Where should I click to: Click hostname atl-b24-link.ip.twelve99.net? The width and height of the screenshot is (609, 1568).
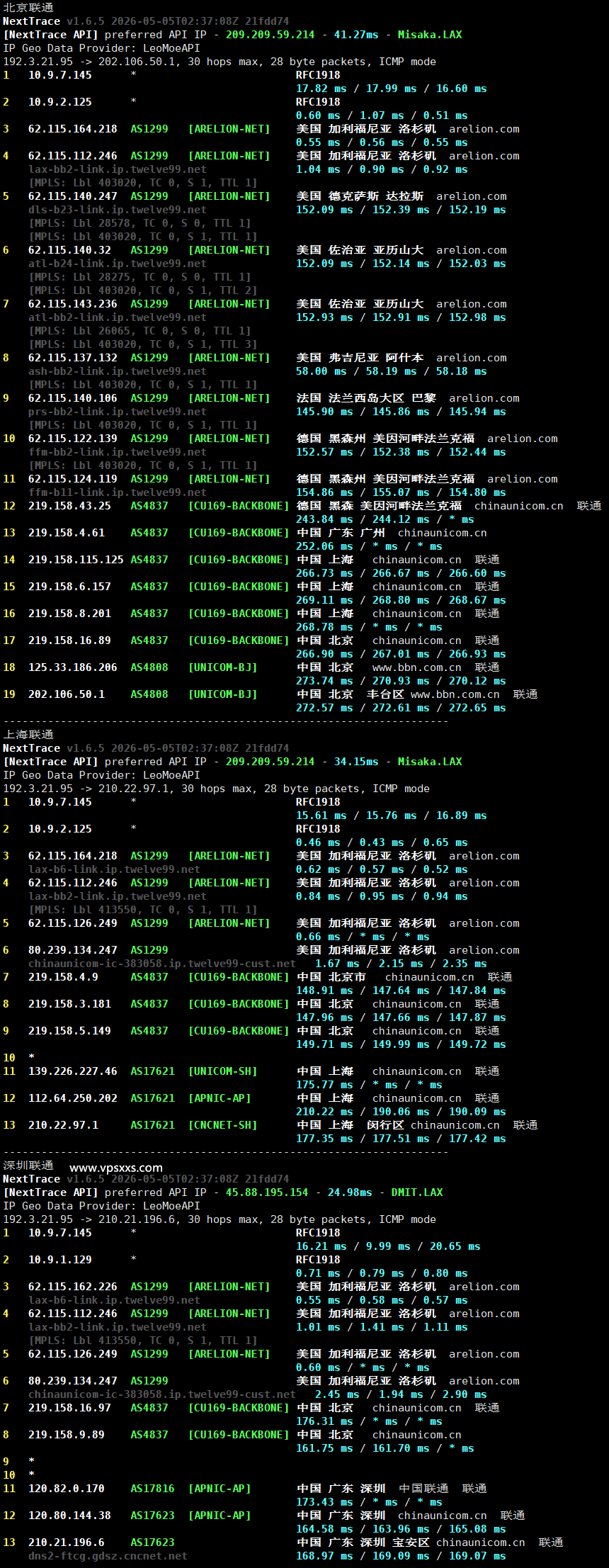click(118, 263)
